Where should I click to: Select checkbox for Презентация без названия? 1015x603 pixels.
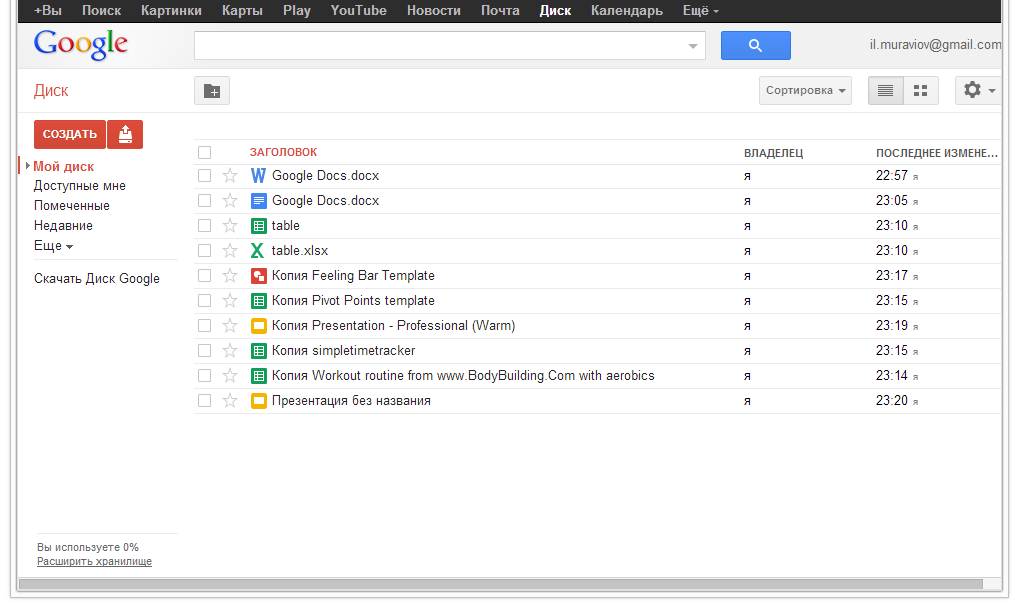[205, 401]
